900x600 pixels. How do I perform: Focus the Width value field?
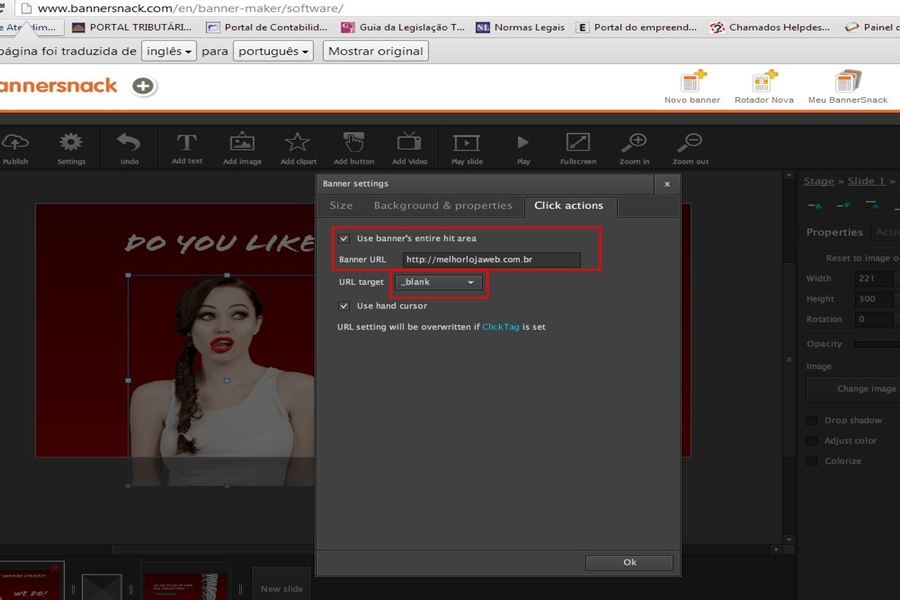click(x=876, y=278)
